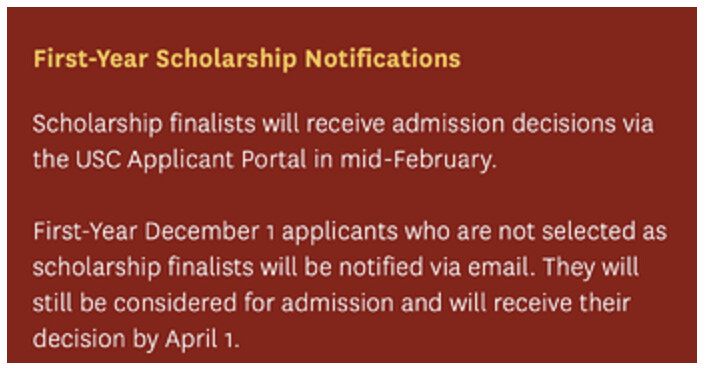This screenshot has height=372, width=710.
Task: Click the word "applicants" in second paragraph
Action: pyautogui.click(x=340, y=232)
